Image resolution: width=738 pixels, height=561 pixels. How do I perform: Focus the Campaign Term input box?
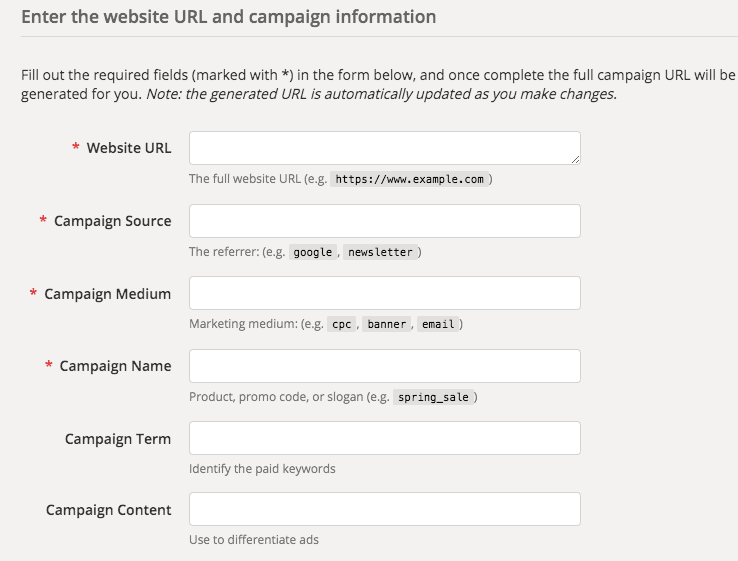384,438
